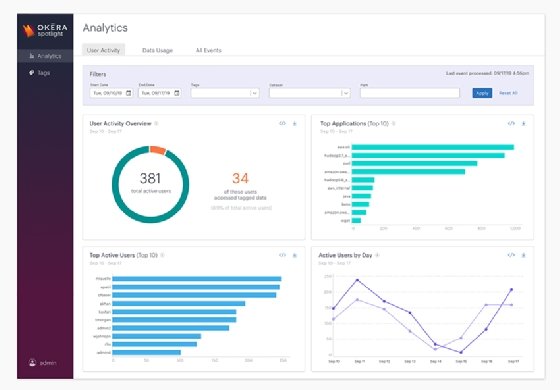Click the Apply filters button

[x=482, y=93]
